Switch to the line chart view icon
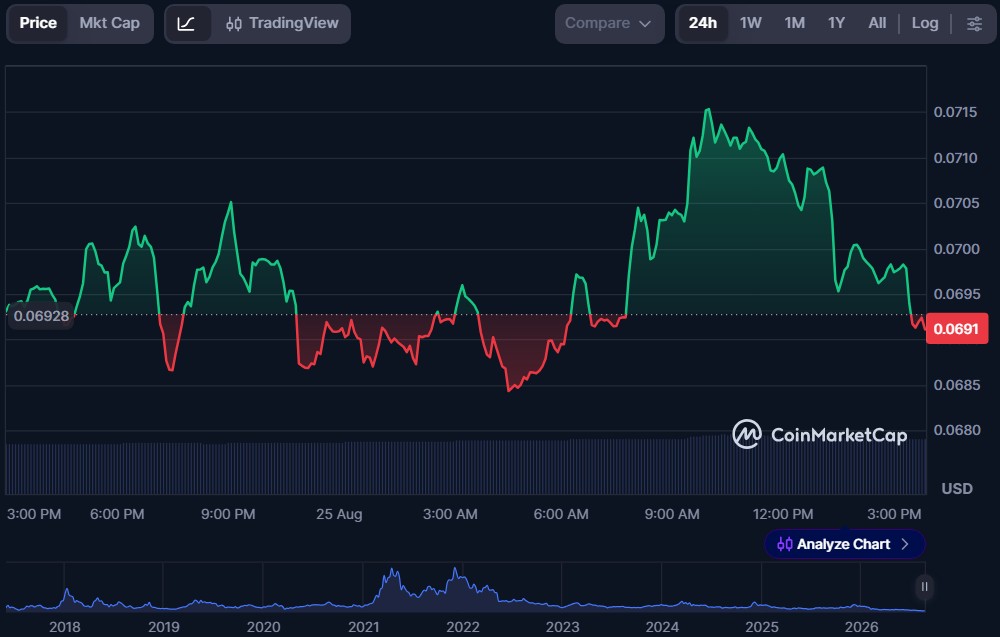This screenshot has height=637, width=1000. pyautogui.click(x=186, y=24)
